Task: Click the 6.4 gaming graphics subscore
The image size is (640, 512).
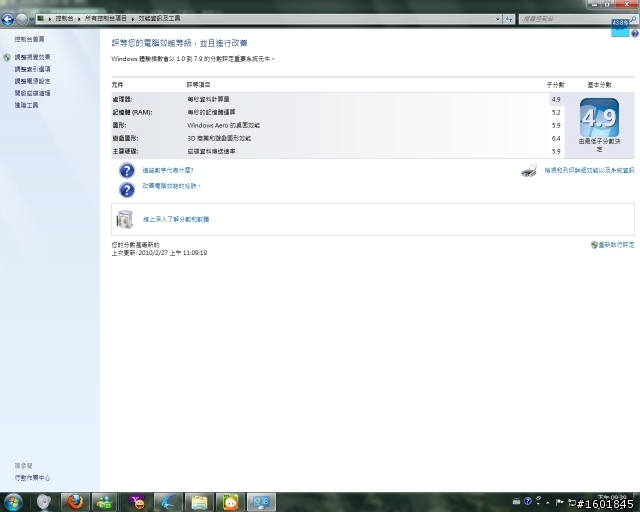Action: point(556,138)
